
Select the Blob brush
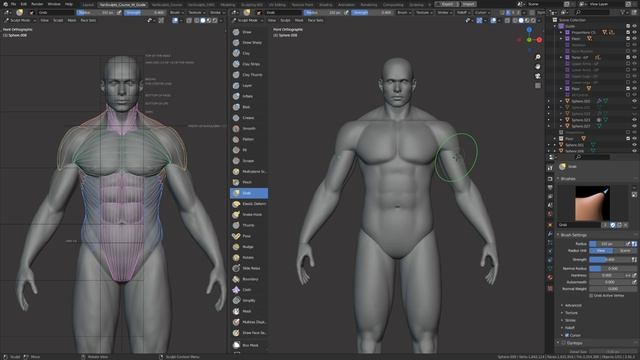(x=249, y=107)
